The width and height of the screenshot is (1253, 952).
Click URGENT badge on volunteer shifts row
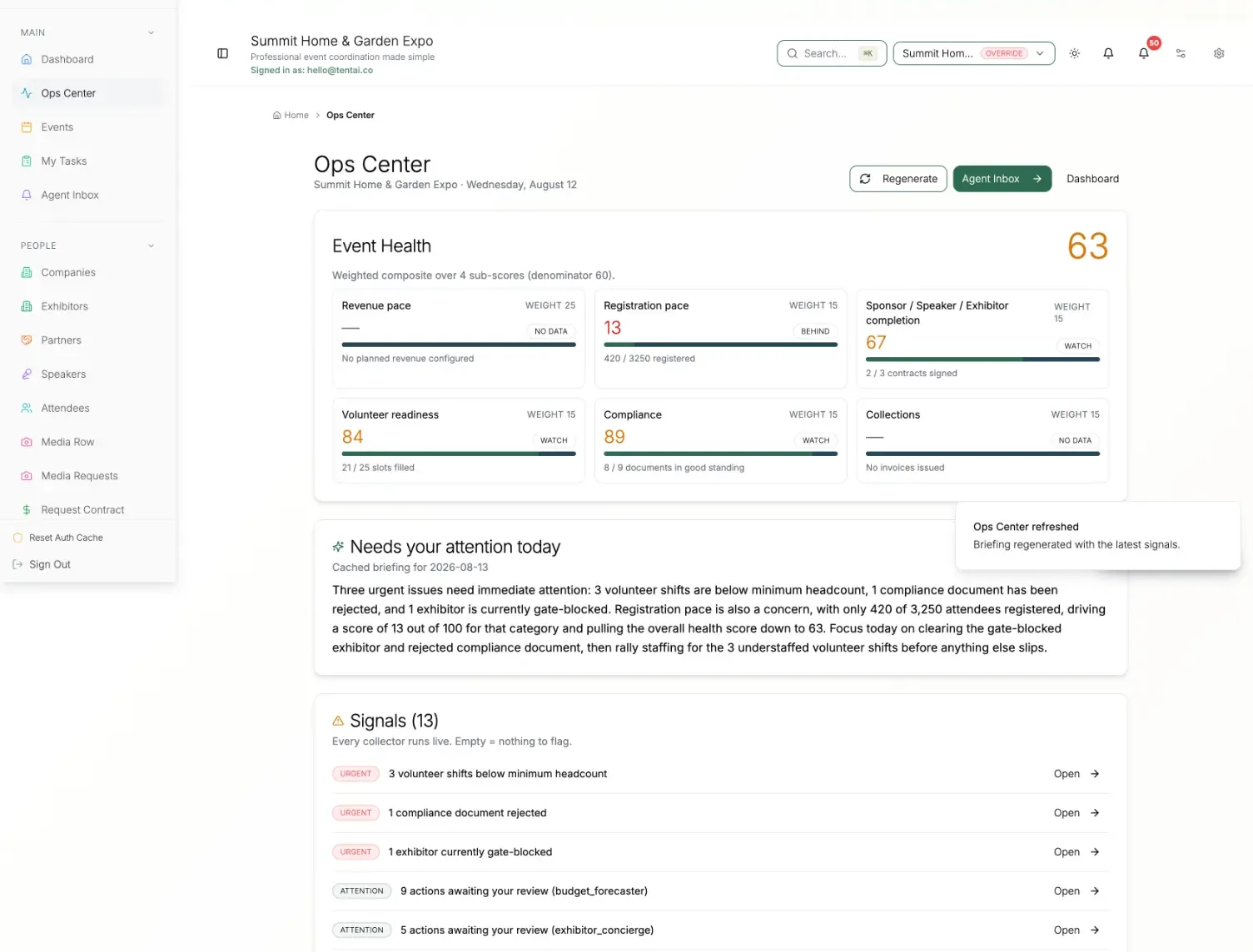356,774
